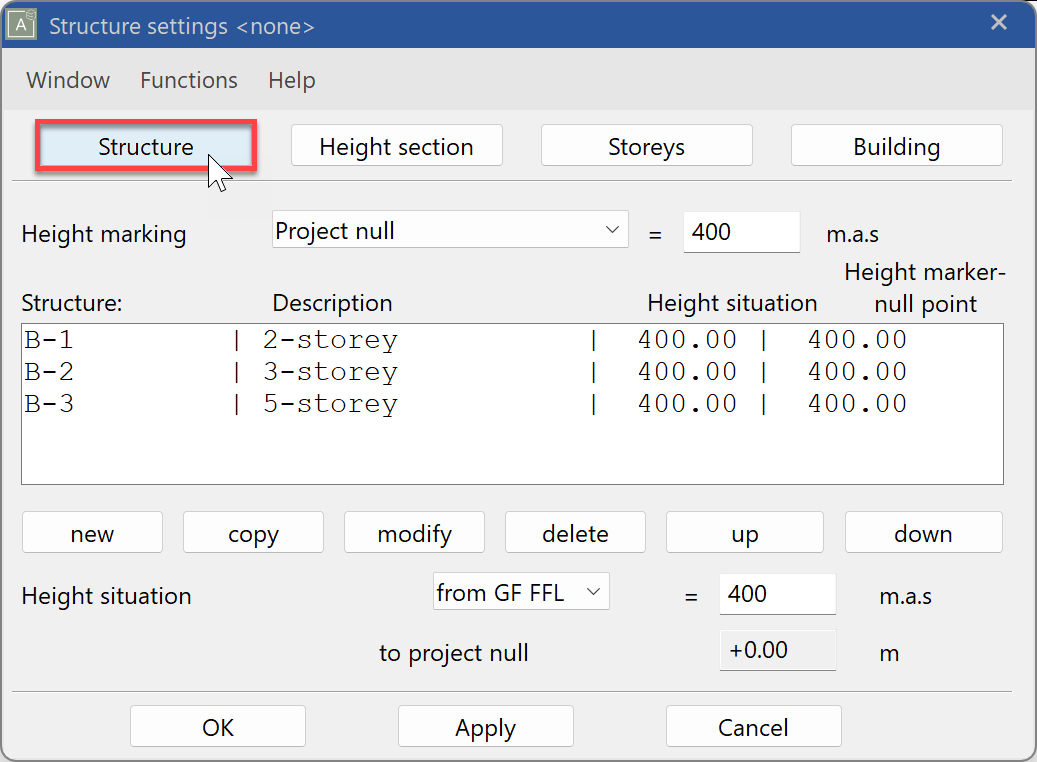Open the Building tab
The height and width of the screenshot is (762, 1037).
click(896, 145)
